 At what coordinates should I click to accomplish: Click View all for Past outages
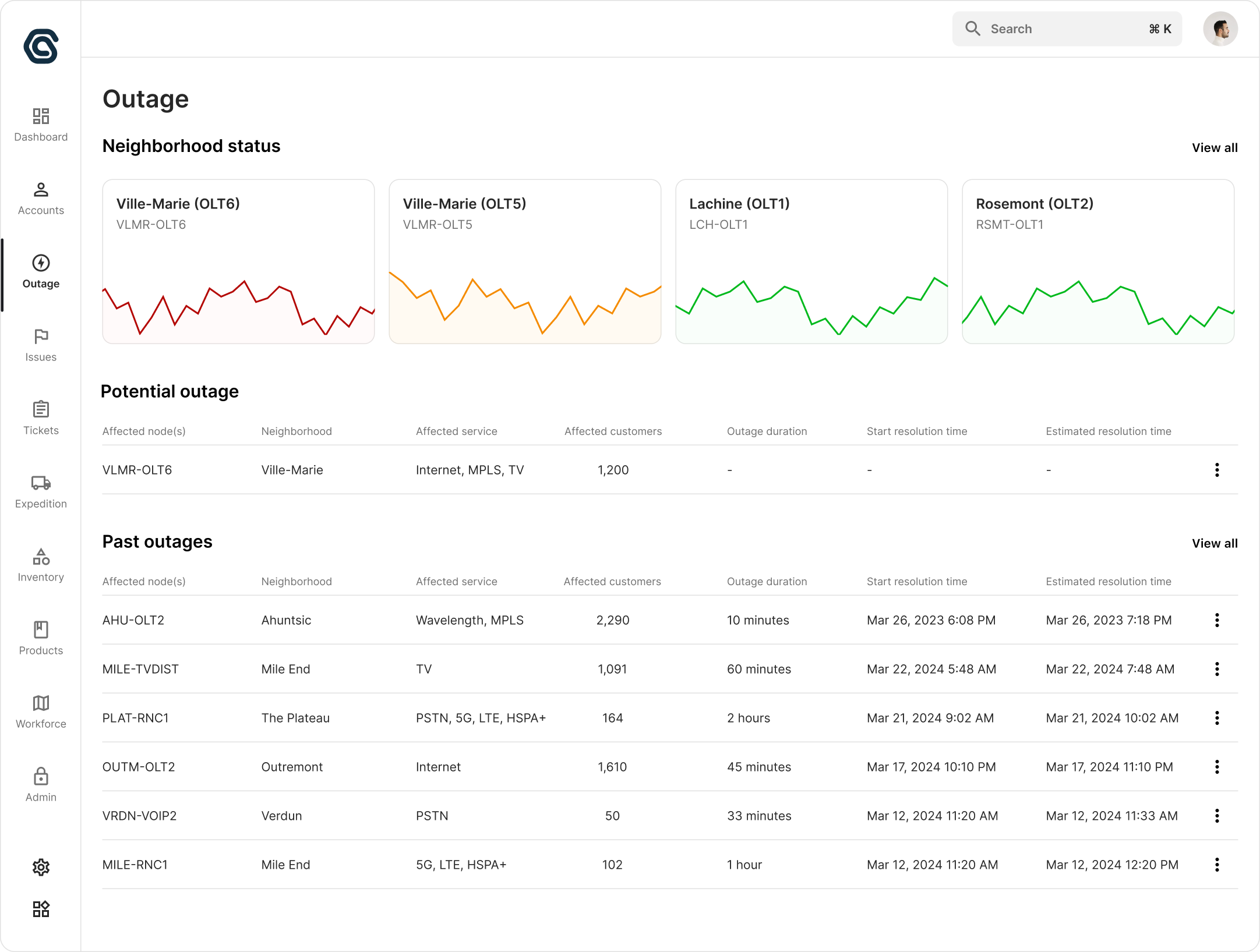[1215, 543]
